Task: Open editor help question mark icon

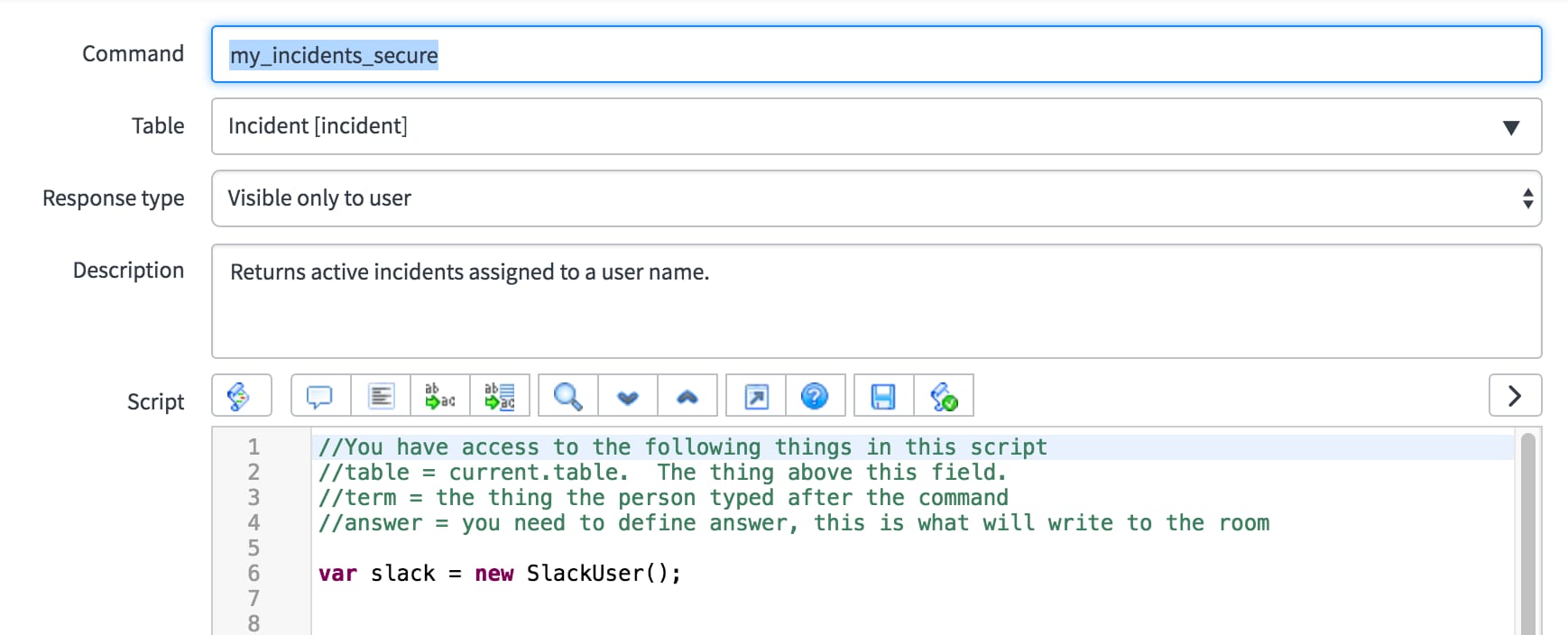Action: [x=815, y=396]
